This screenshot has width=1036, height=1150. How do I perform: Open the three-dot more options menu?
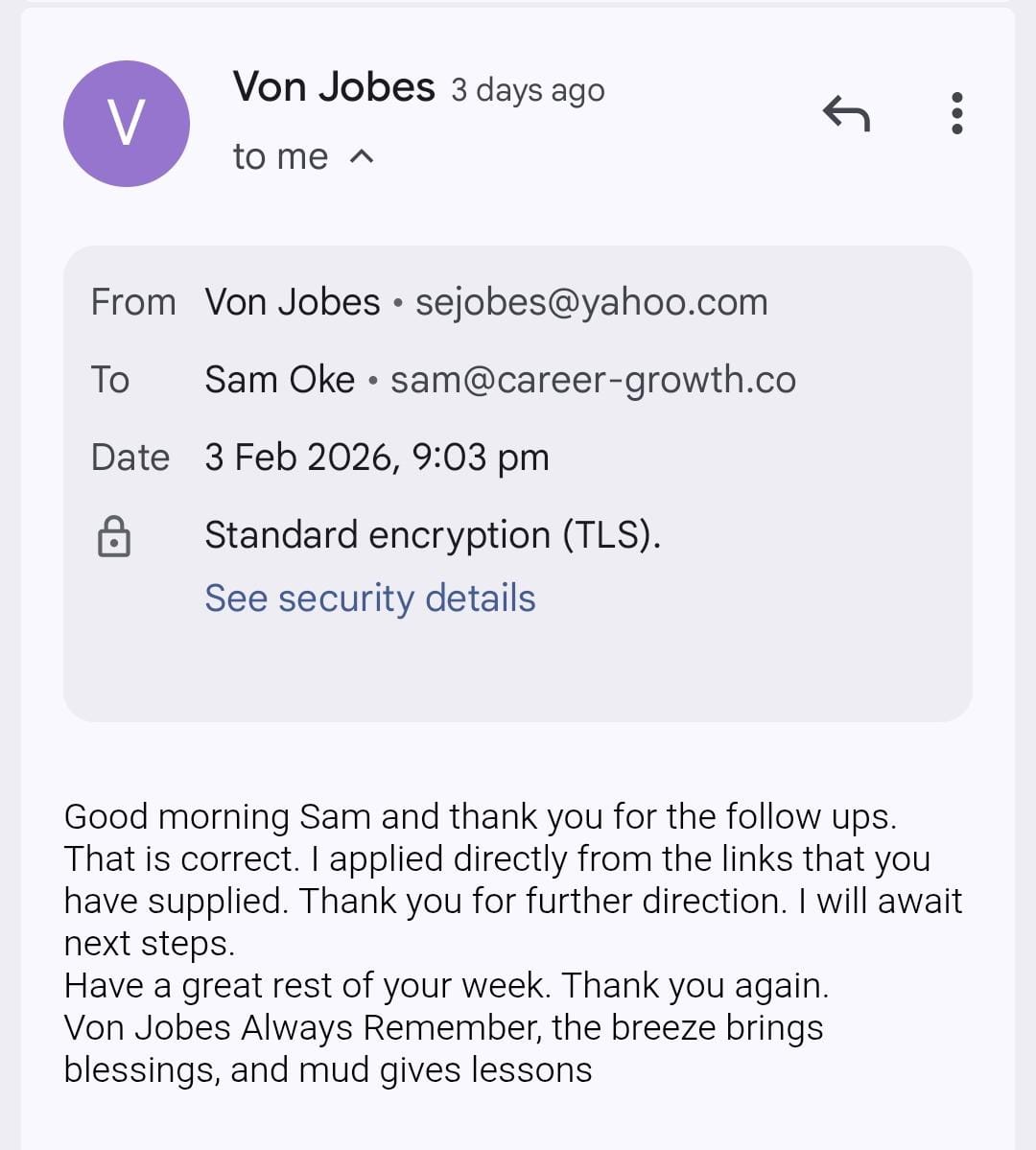click(955, 113)
